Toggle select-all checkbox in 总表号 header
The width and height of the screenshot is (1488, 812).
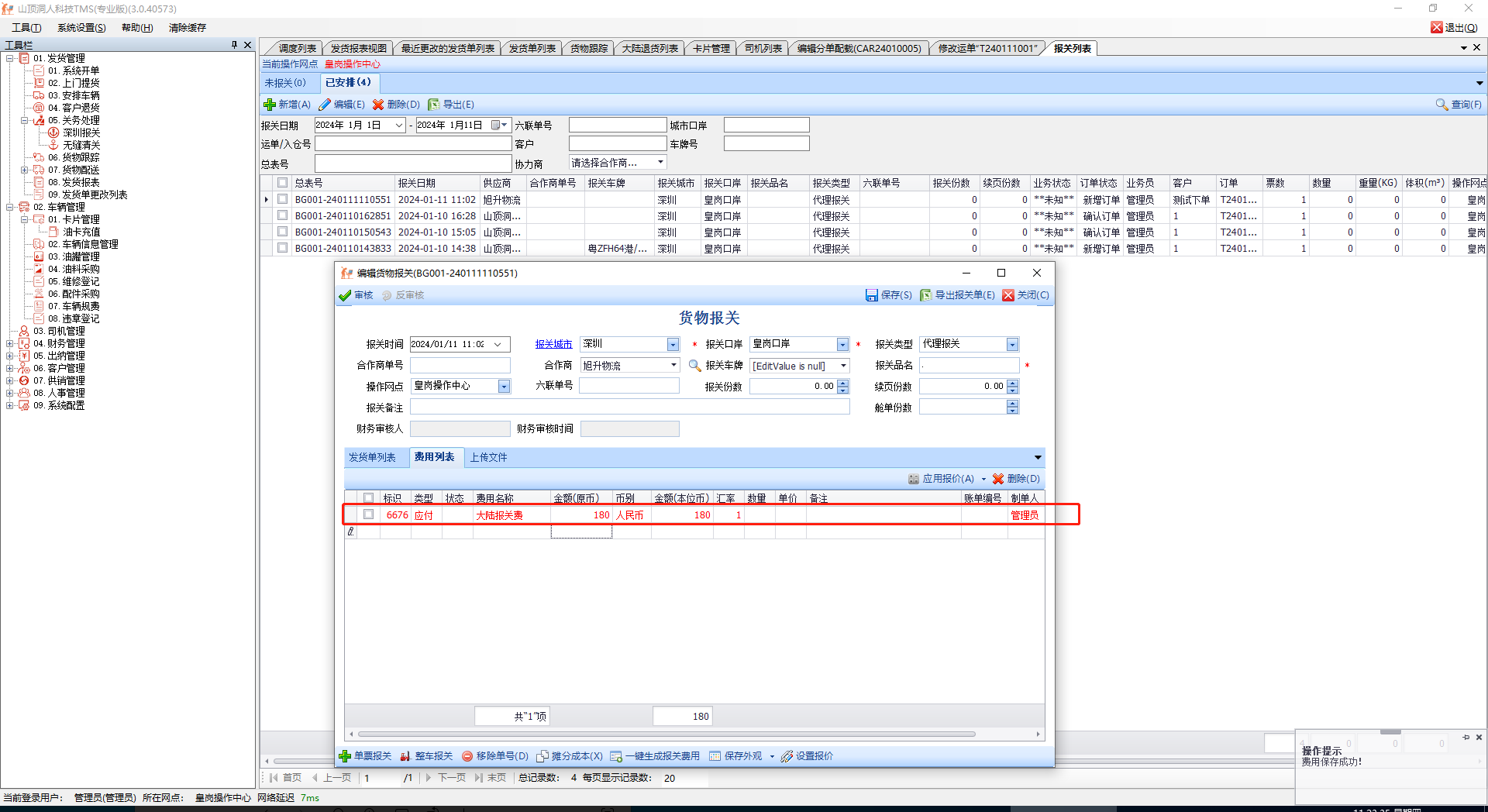283,183
